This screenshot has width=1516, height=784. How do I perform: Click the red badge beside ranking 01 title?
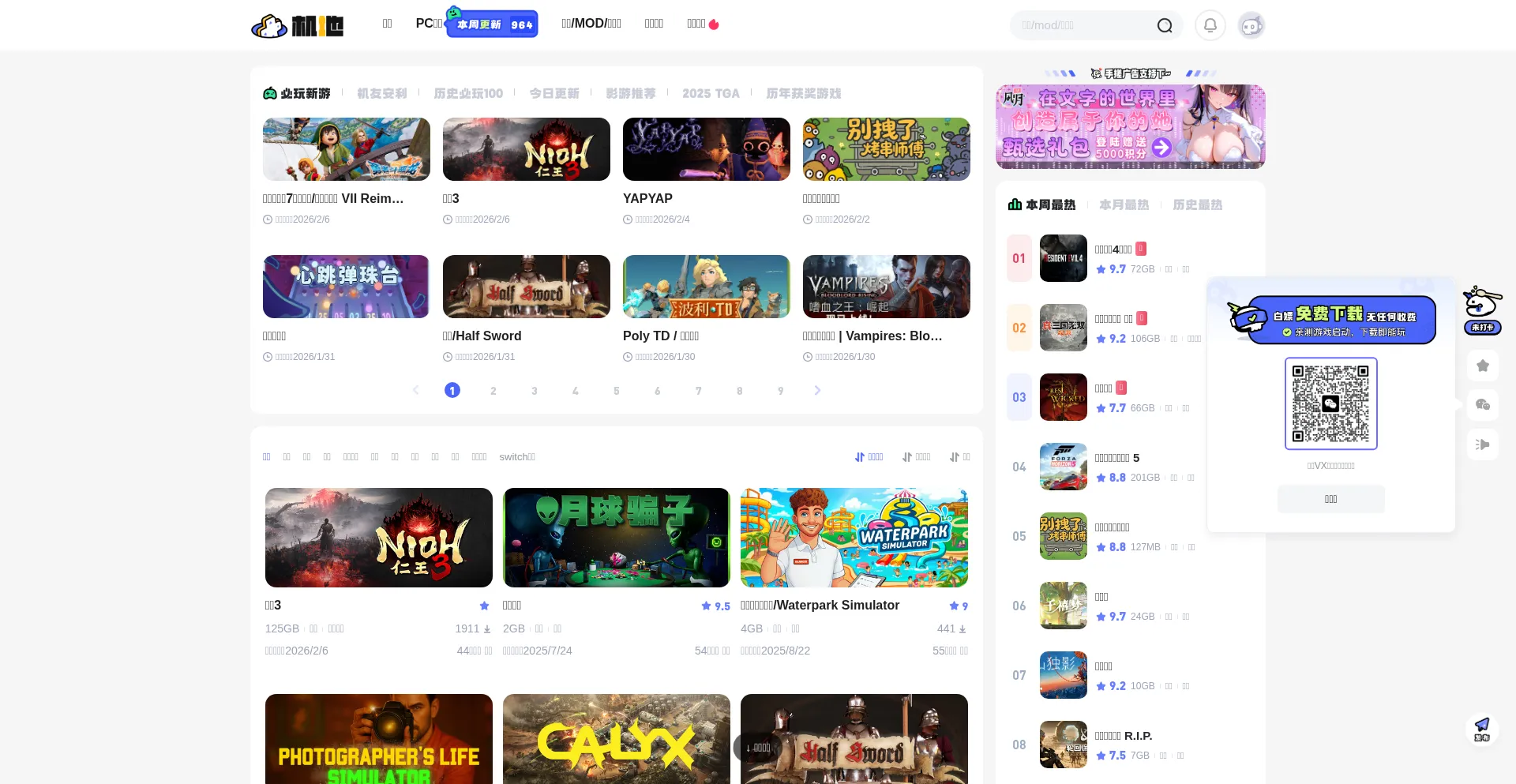coord(1141,249)
